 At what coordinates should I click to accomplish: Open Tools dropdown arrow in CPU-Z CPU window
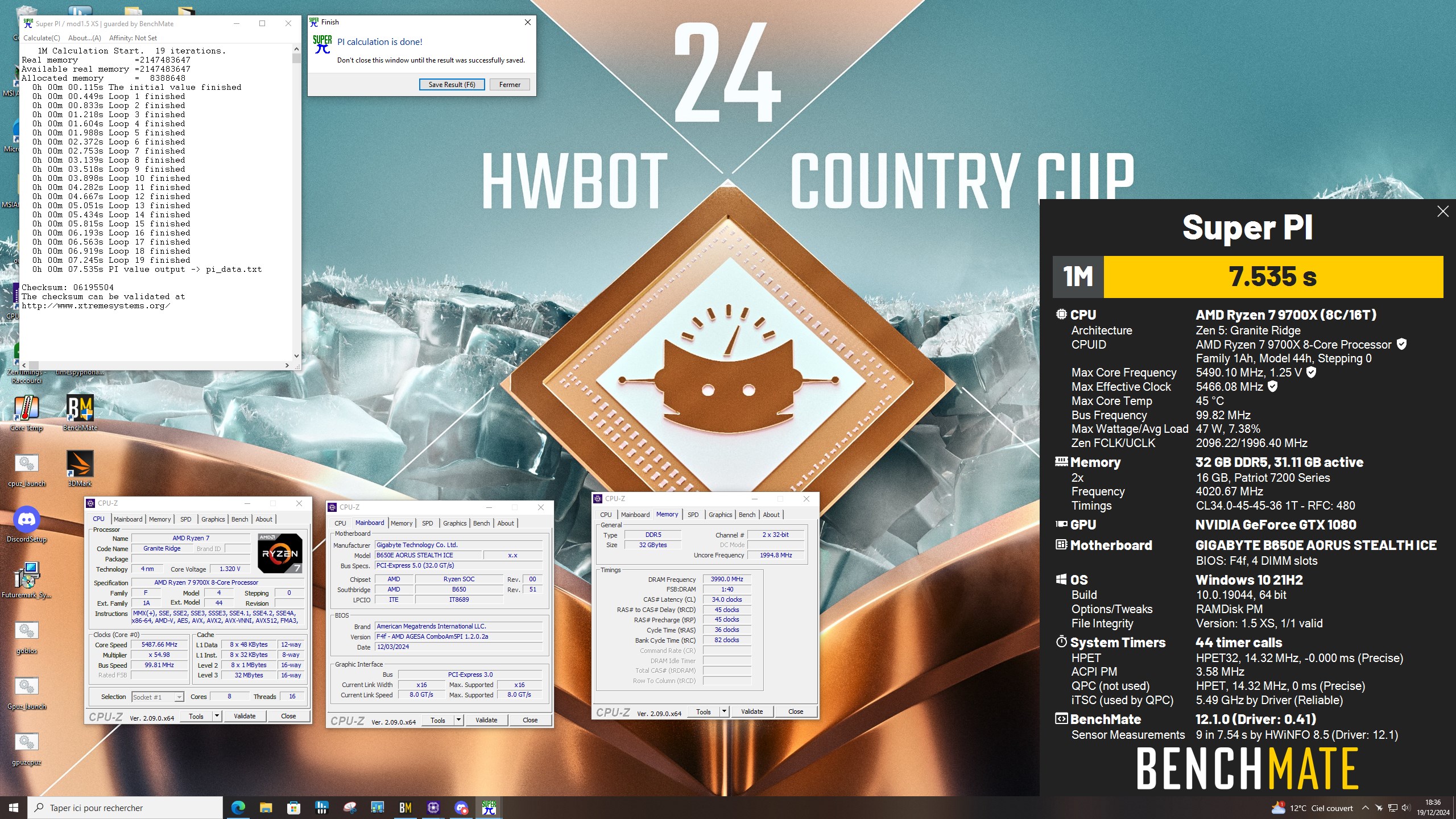point(216,716)
